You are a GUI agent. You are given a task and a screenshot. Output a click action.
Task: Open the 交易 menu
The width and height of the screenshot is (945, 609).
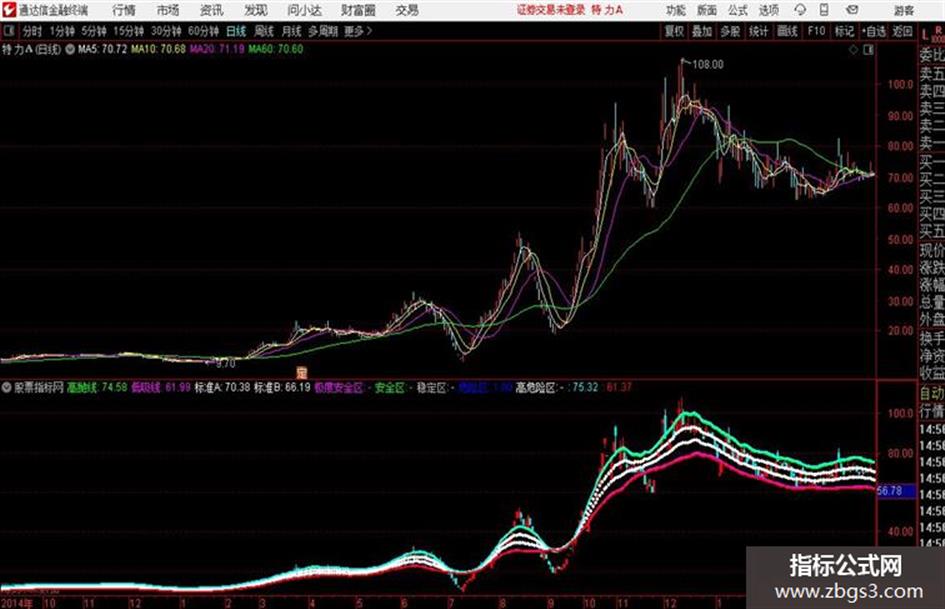pyautogui.click(x=407, y=10)
